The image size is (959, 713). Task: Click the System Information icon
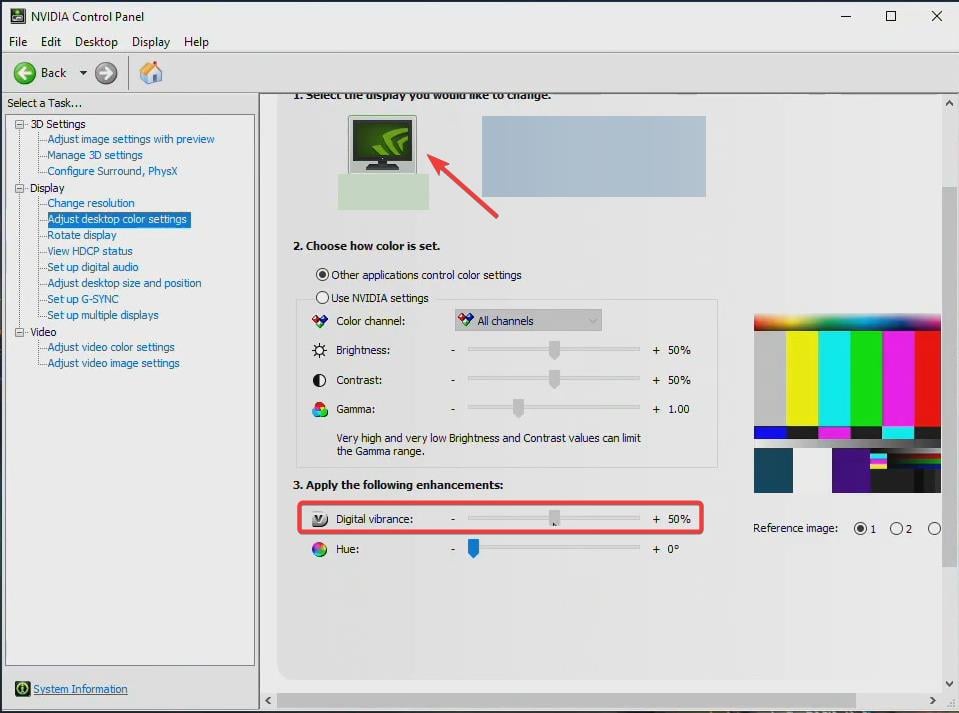23,689
